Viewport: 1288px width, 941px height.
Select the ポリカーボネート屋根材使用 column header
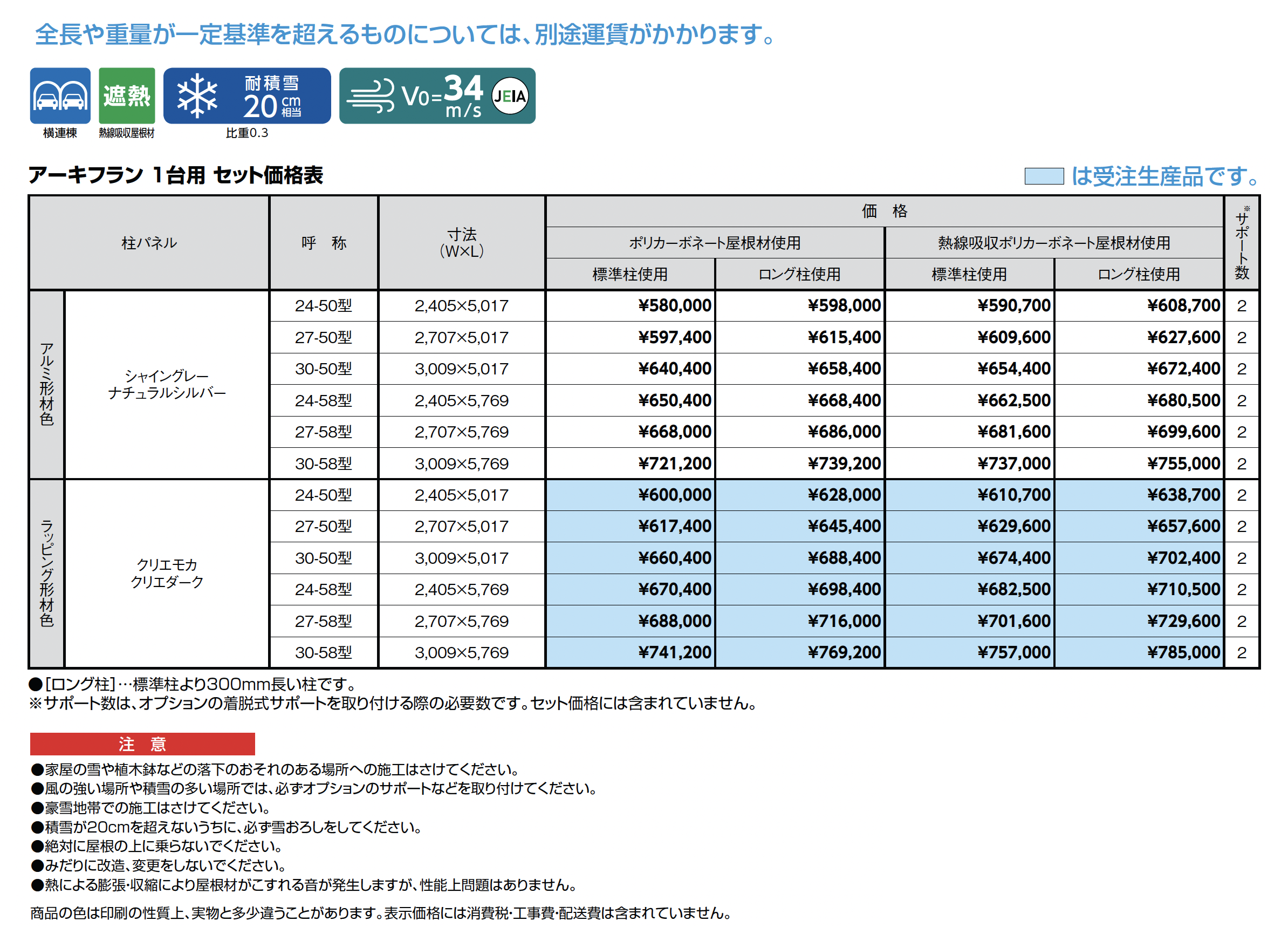pyautogui.click(x=714, y=243)
